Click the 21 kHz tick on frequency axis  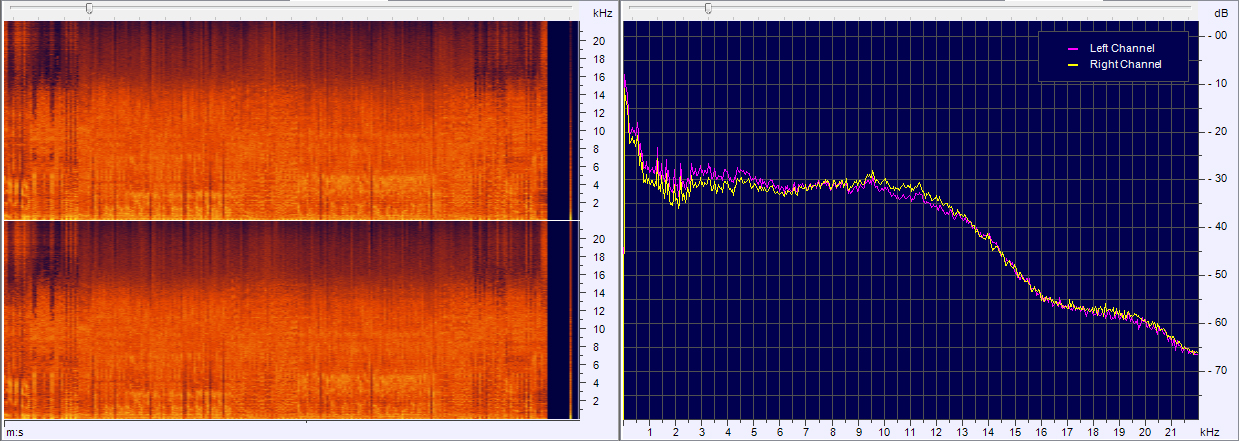[x=1172, y=432]
